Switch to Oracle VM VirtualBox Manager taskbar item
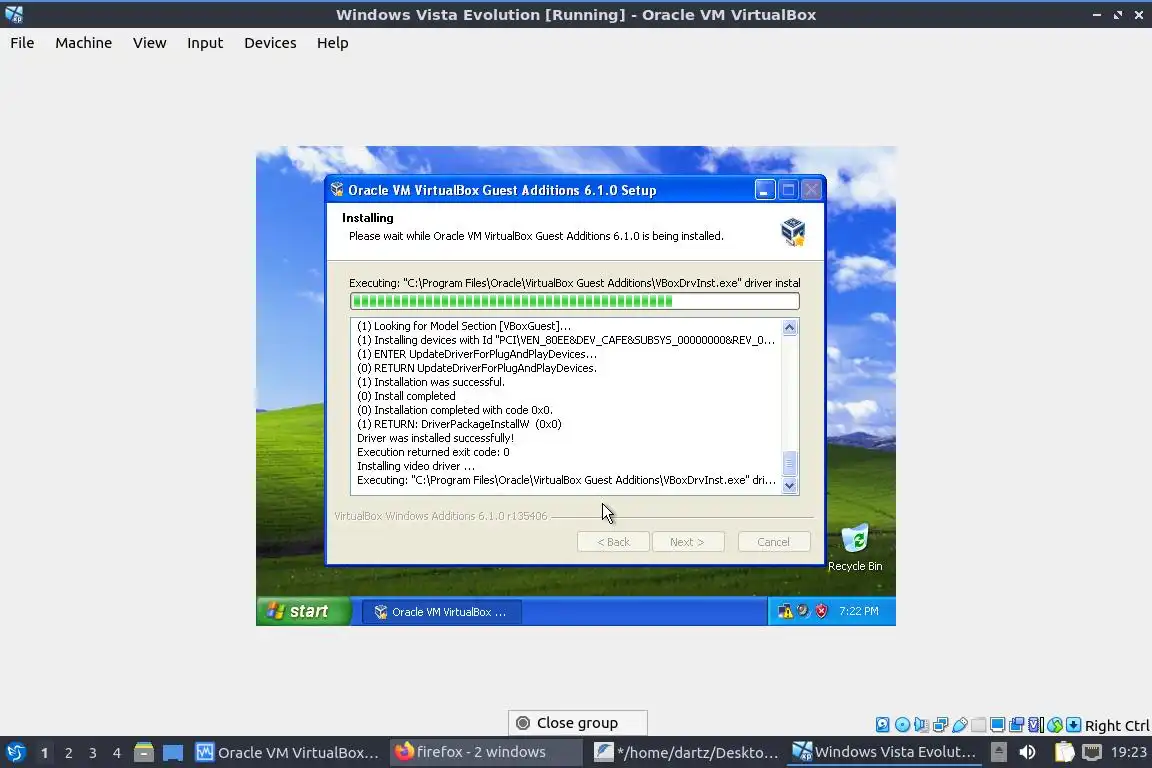 [x=287, y=753]
